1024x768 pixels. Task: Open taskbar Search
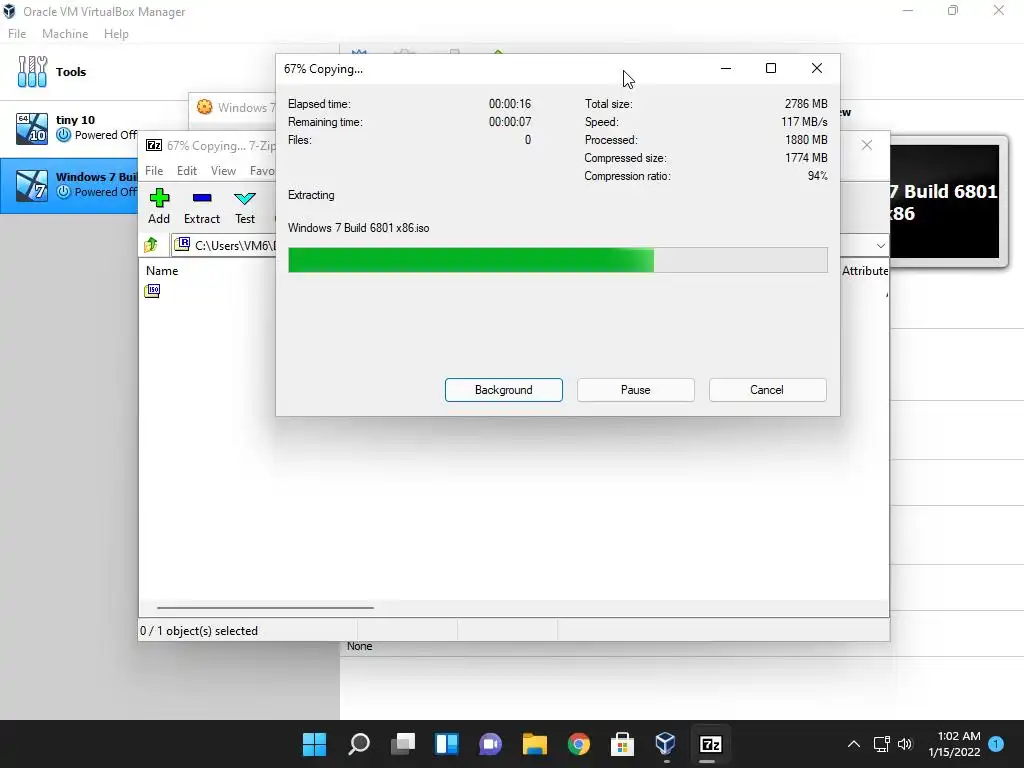[x=359, y=744]
